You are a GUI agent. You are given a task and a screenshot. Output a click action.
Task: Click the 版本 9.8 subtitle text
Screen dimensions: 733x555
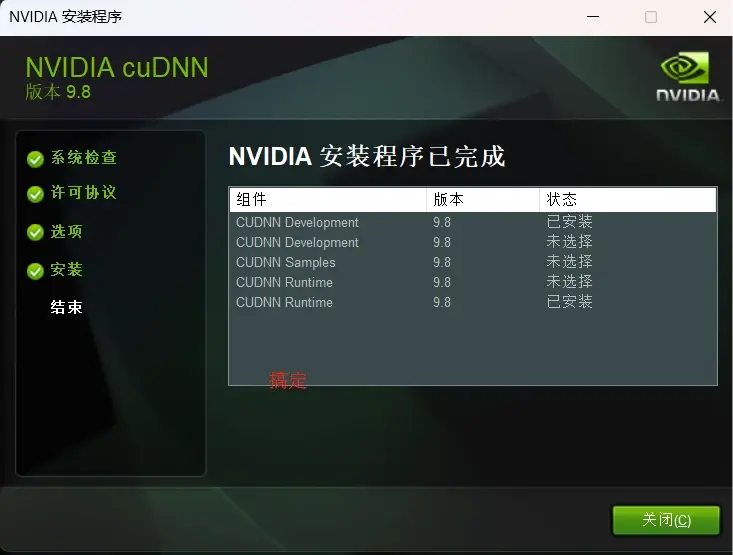[58, 92]
